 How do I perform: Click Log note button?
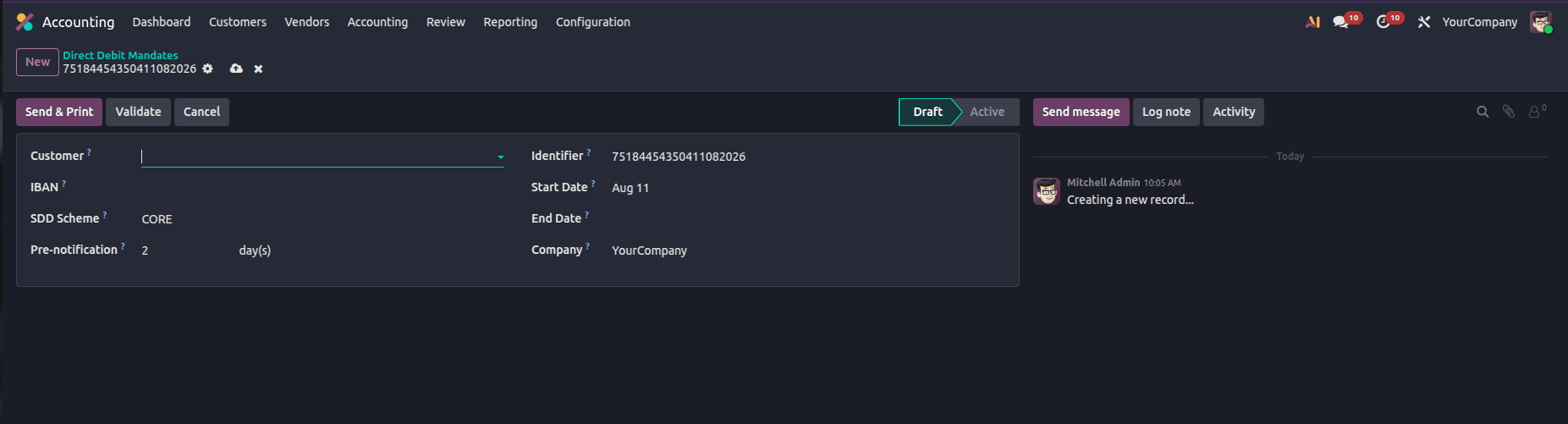point(1166,112)
